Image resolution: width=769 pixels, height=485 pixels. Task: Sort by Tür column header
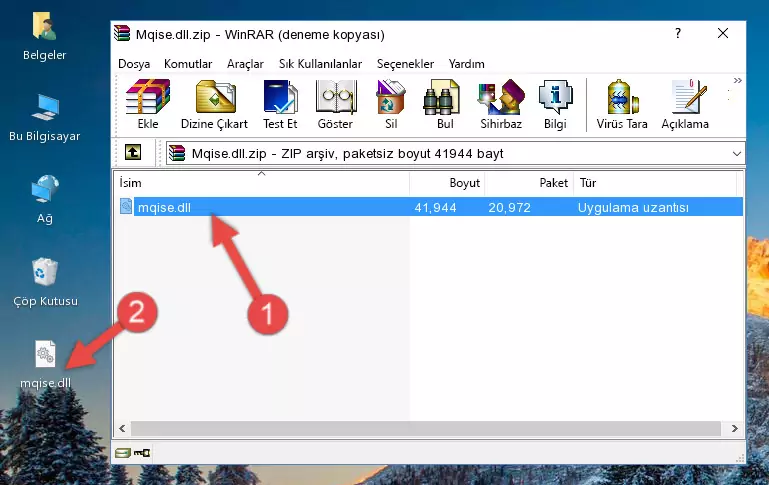click(655, 183)
